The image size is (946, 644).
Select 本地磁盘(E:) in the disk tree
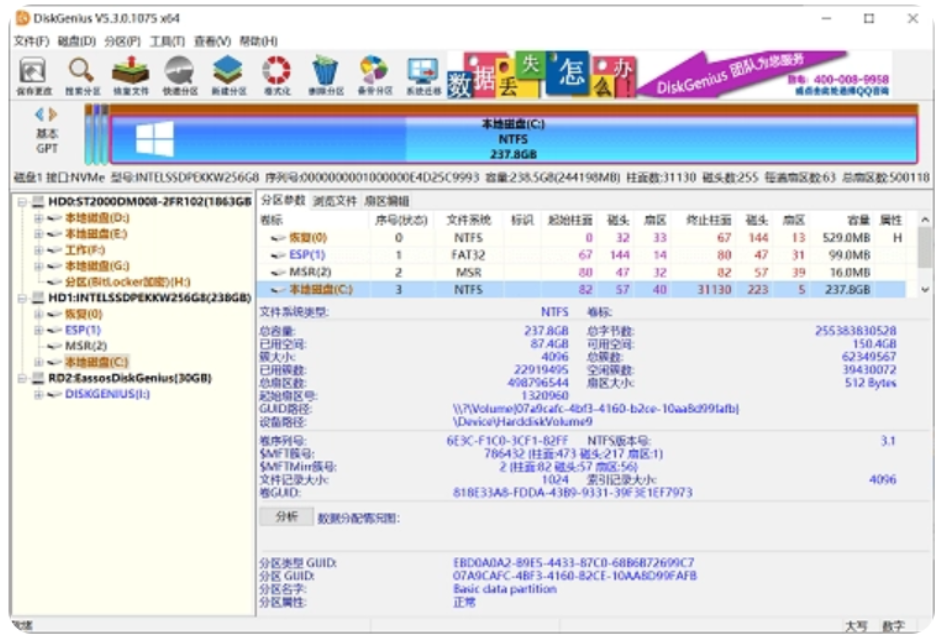tap(97, 234)
